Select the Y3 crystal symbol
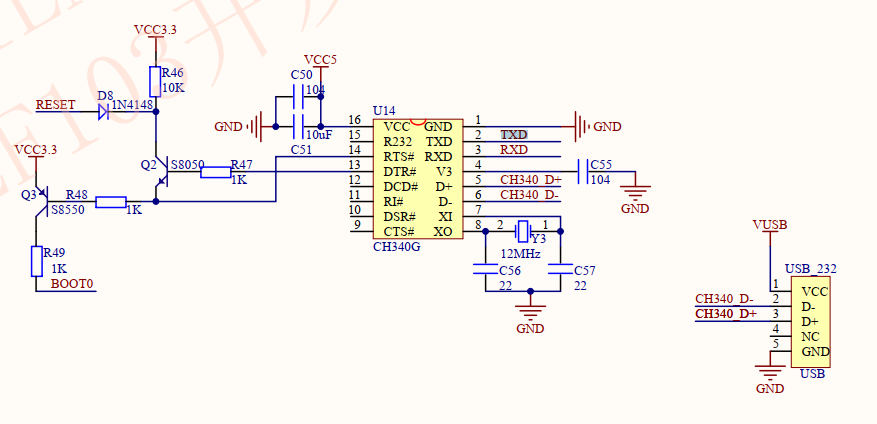877x424 pixels. click(x=523, y=230)
